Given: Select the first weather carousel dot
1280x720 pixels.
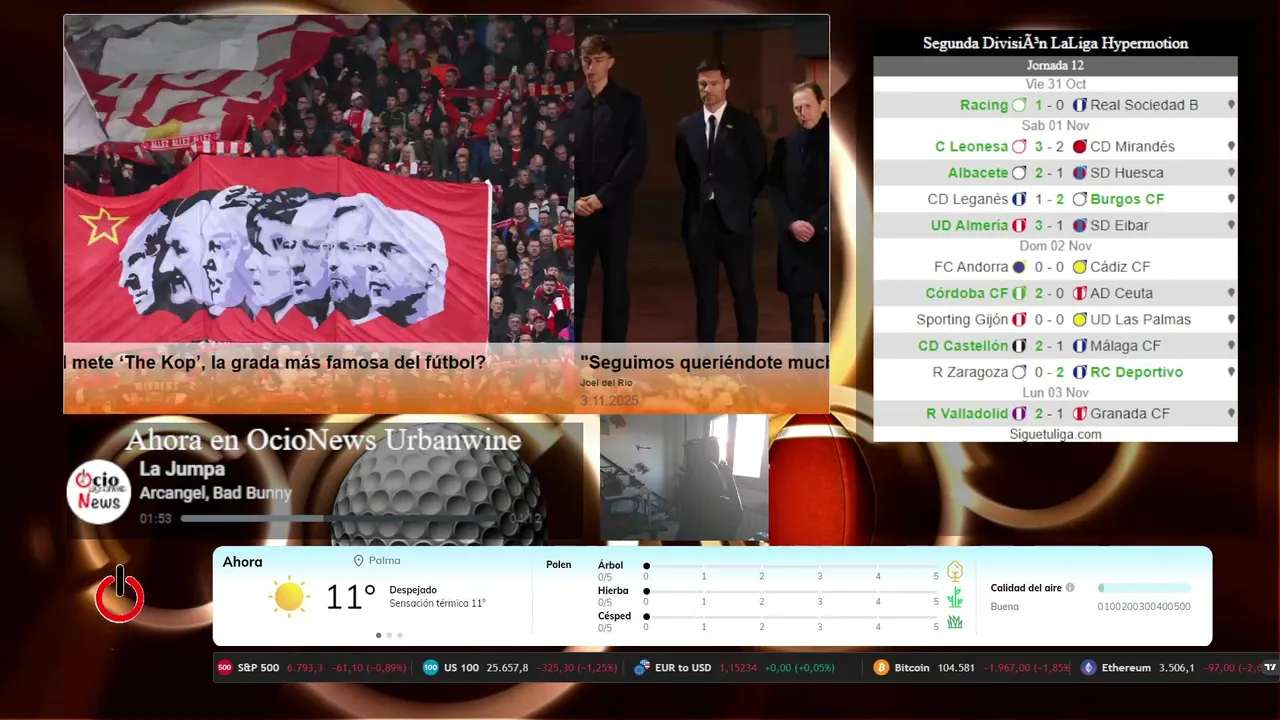Looking at the screenshot, I should tap(378, 635).
